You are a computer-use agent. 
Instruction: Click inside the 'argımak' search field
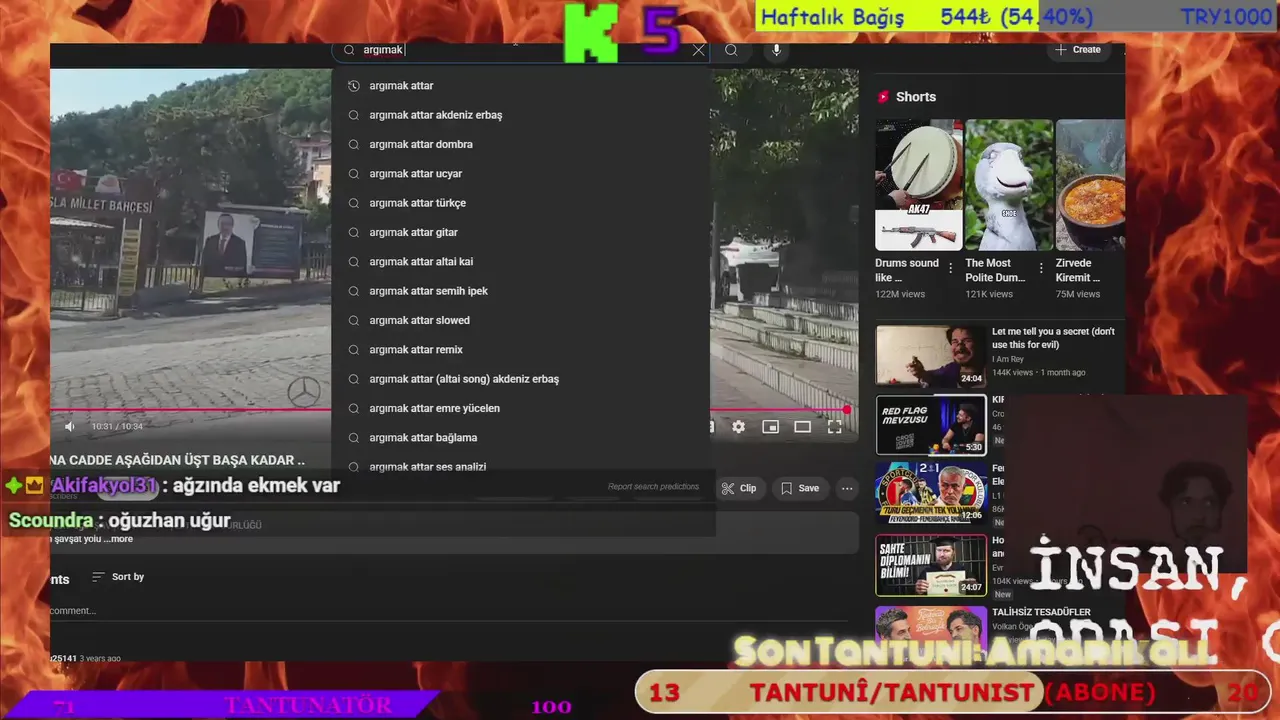click(520, 50)
